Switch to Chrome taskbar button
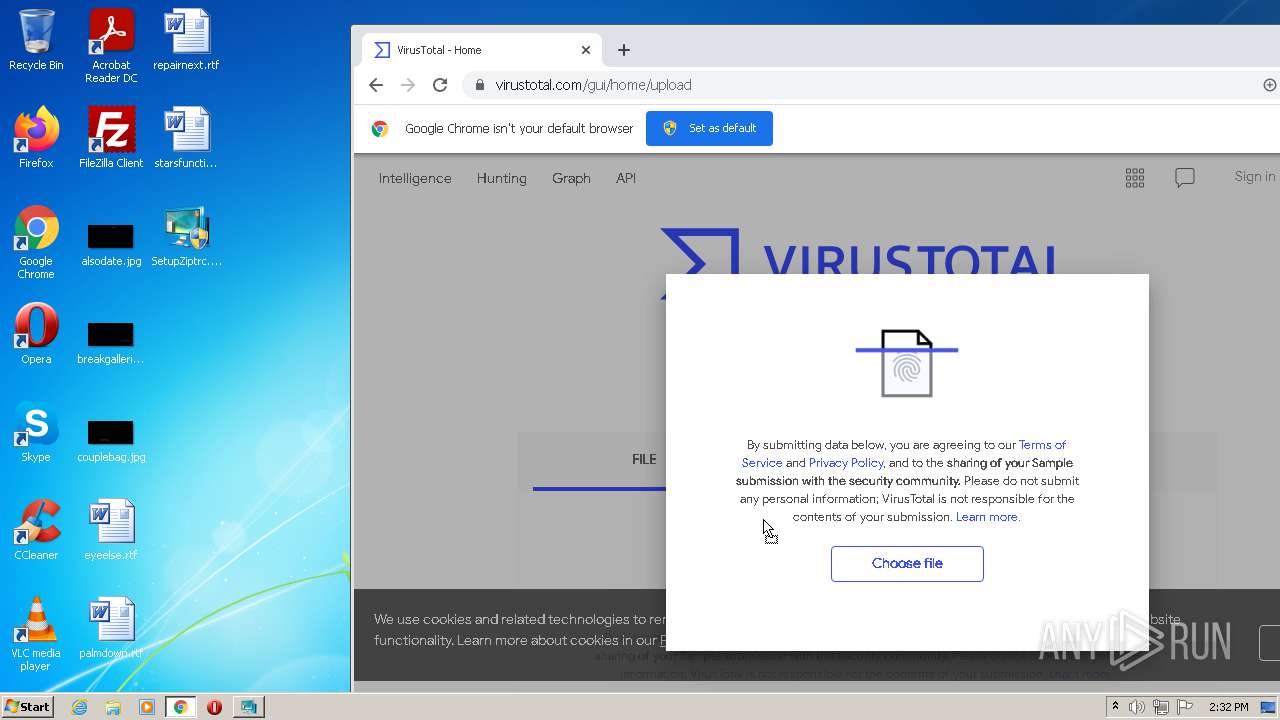 [x=180, y=707]
